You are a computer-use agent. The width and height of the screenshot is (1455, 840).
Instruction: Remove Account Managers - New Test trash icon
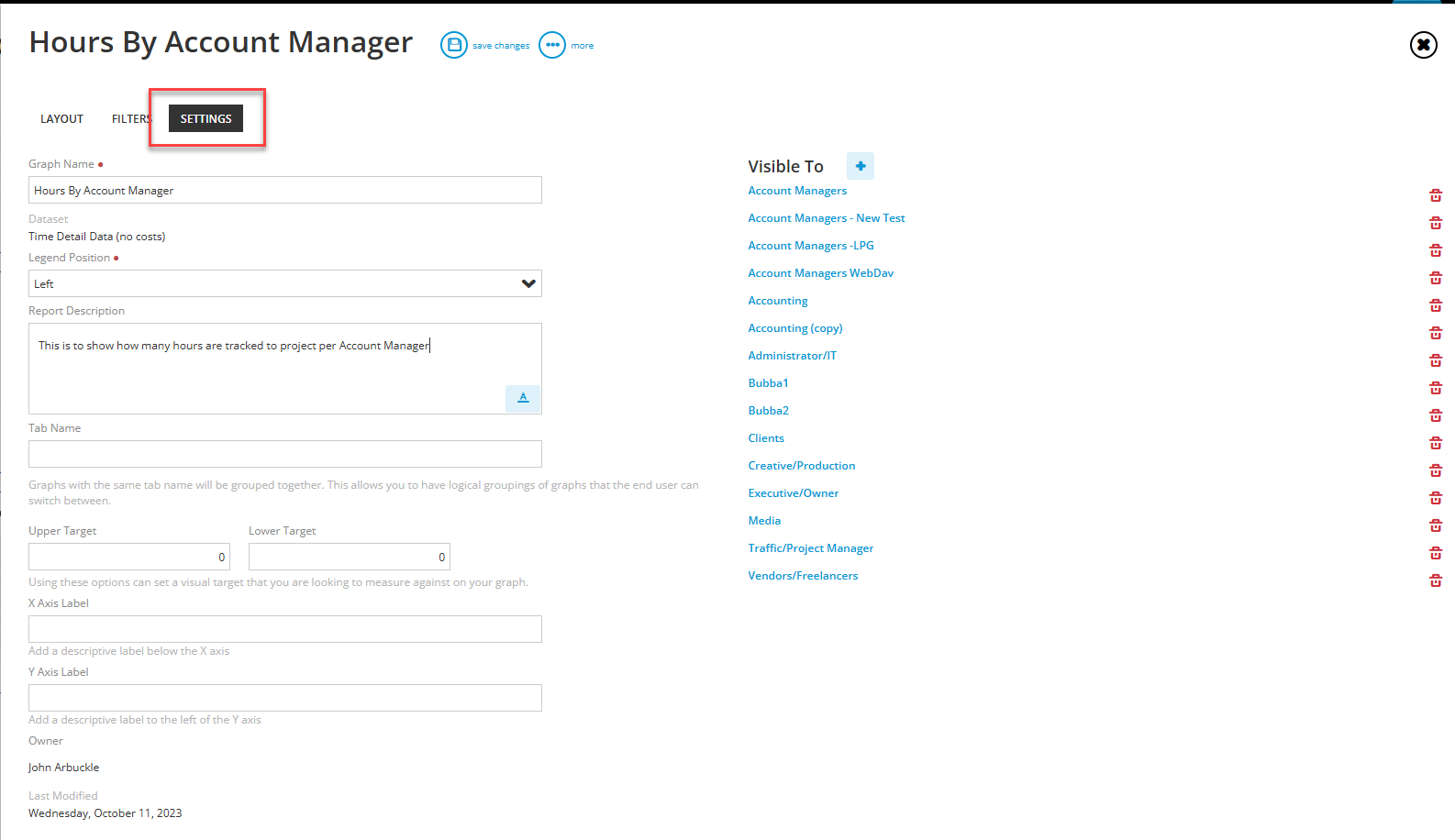click(1436, 223)
